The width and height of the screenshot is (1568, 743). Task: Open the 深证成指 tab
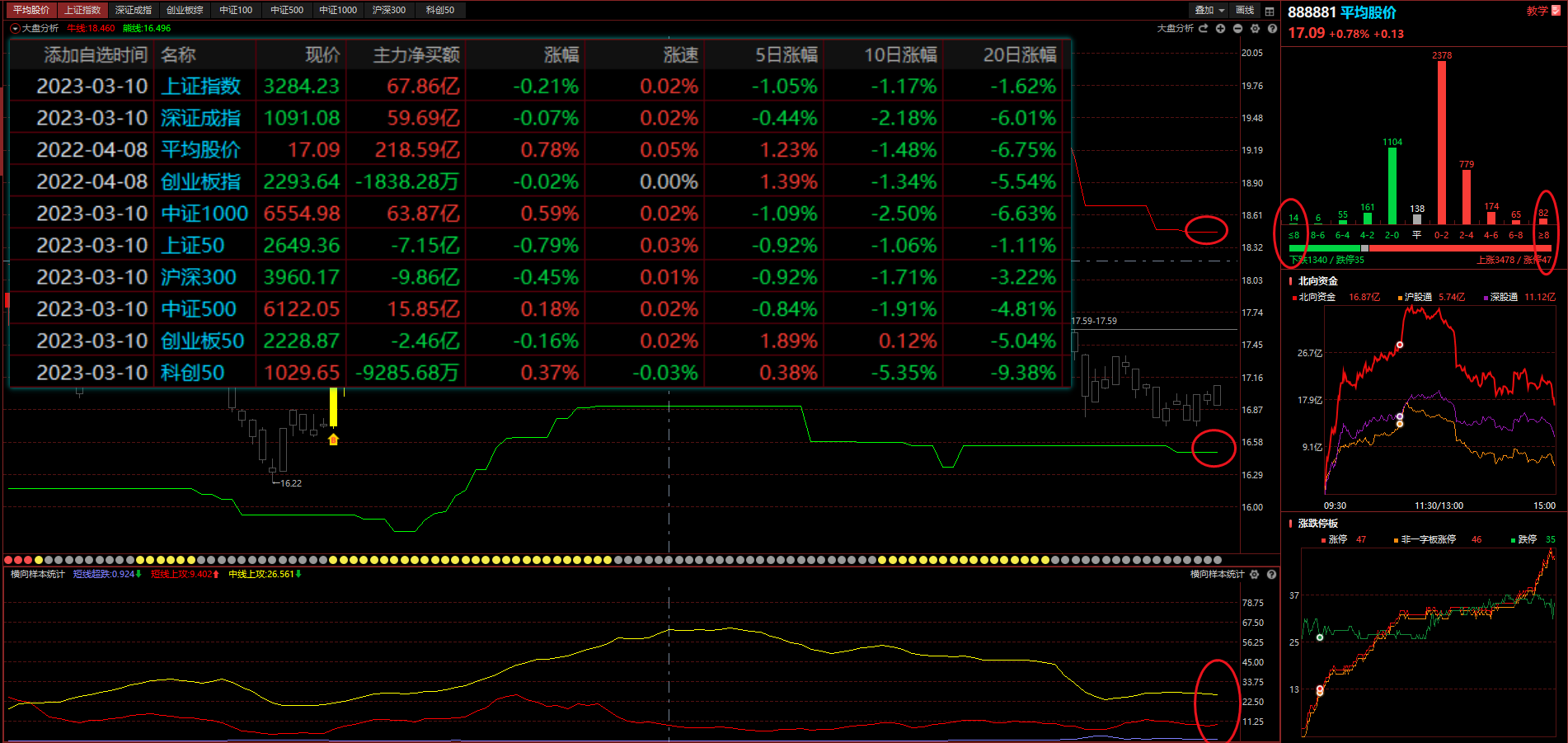[x=134, y=10]
